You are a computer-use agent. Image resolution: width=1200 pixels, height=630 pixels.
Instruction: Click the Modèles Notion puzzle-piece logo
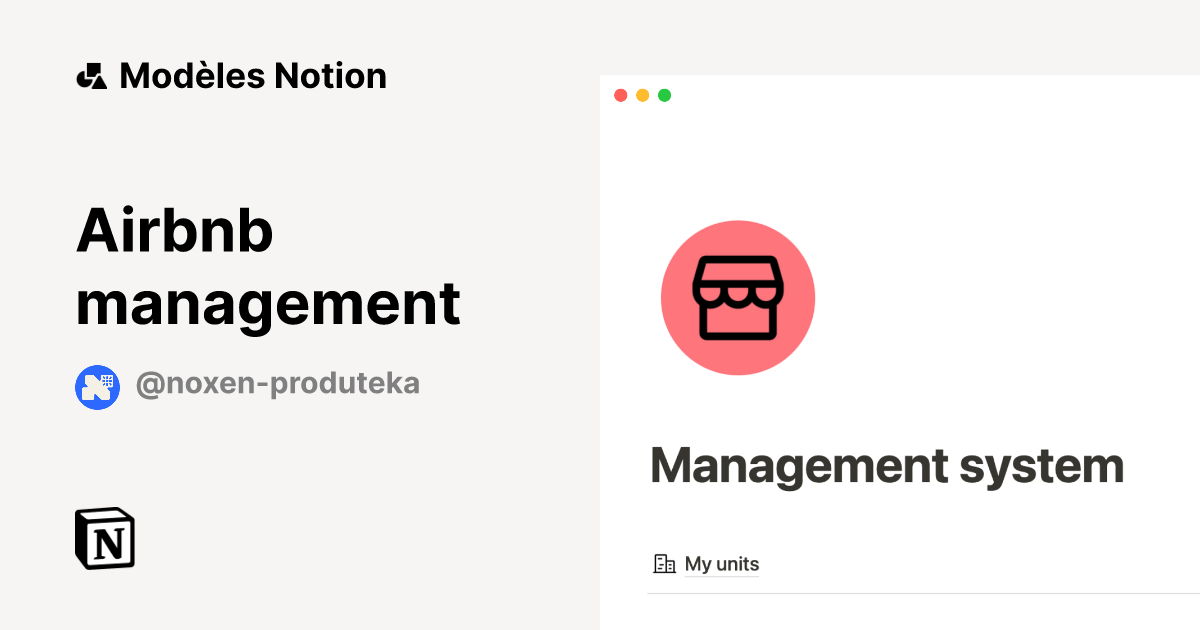(x=91, y=75)
